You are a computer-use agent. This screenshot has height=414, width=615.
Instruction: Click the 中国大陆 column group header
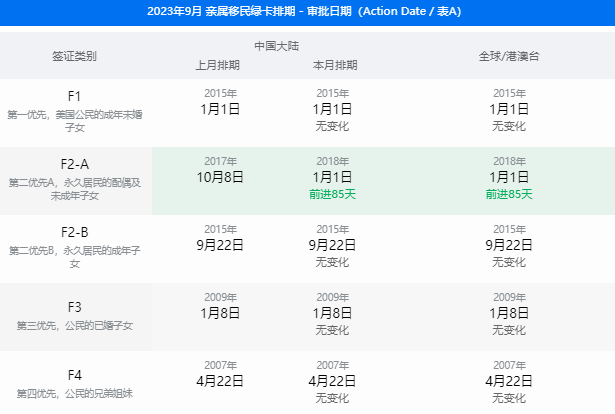point(276,46)
